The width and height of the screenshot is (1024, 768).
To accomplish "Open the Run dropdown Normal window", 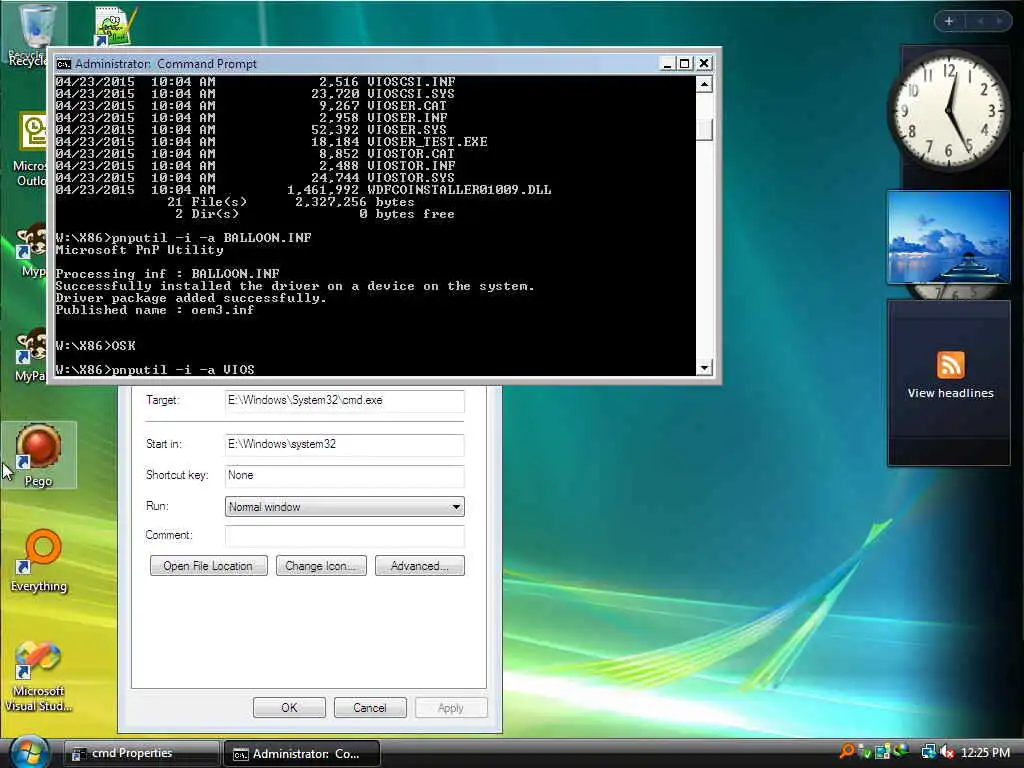I will pos(344,507).
